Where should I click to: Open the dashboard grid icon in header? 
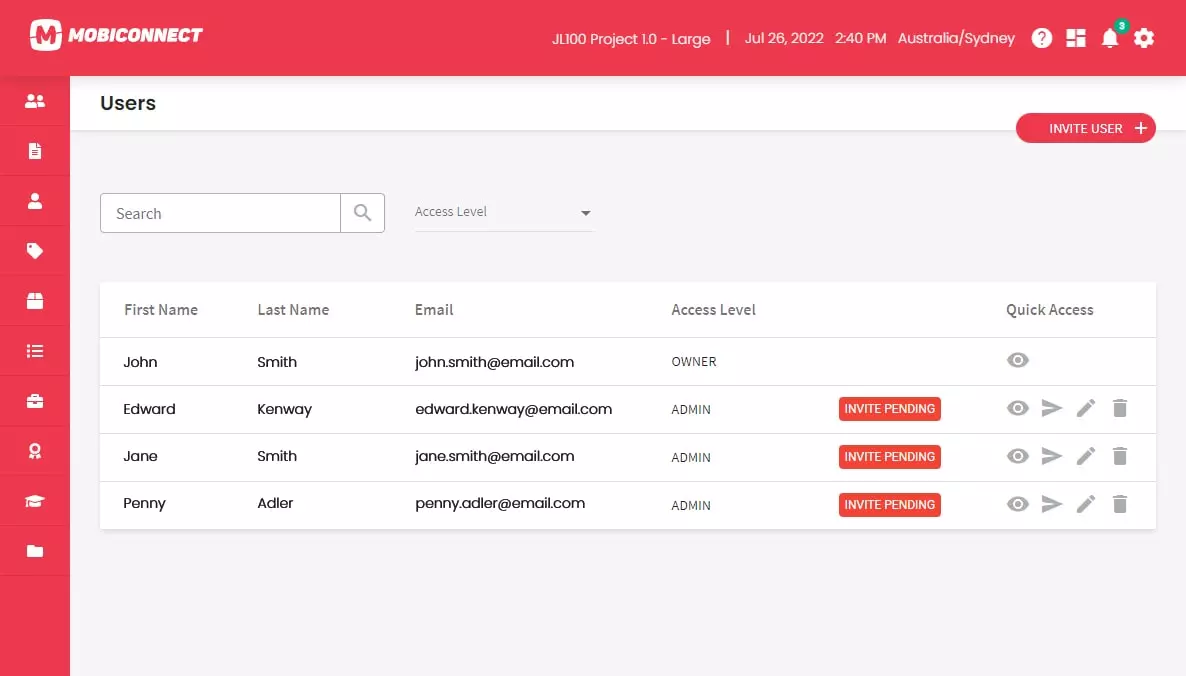pyautogui.click(x=1076, y=38)
